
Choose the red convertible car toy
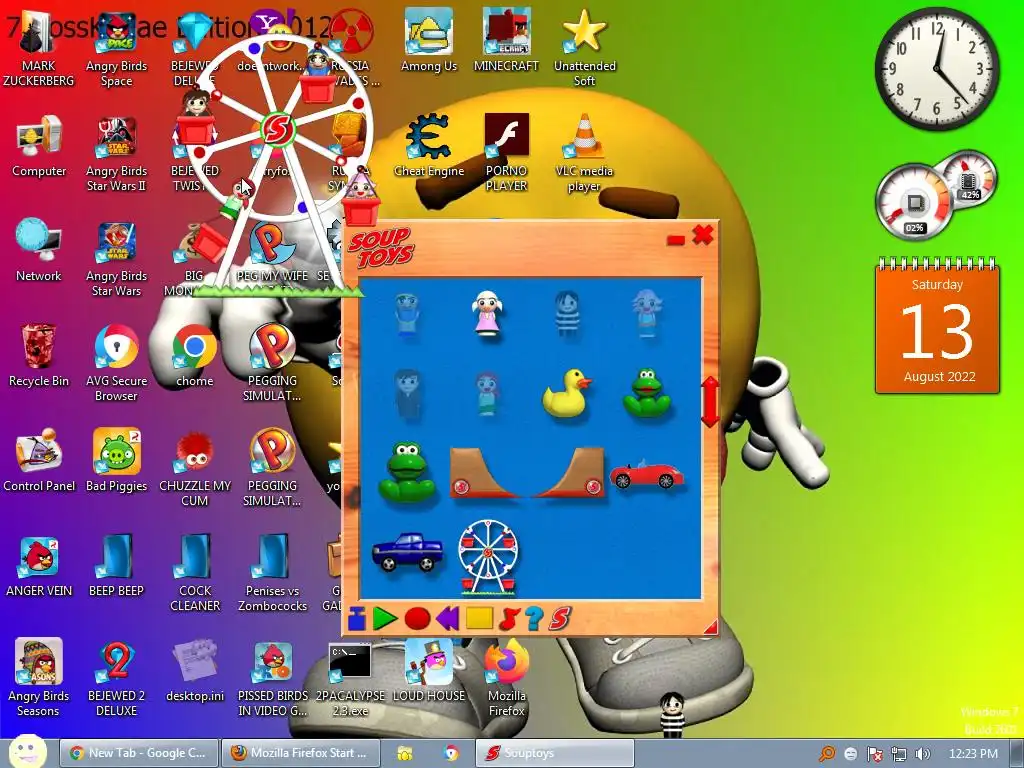647,474
